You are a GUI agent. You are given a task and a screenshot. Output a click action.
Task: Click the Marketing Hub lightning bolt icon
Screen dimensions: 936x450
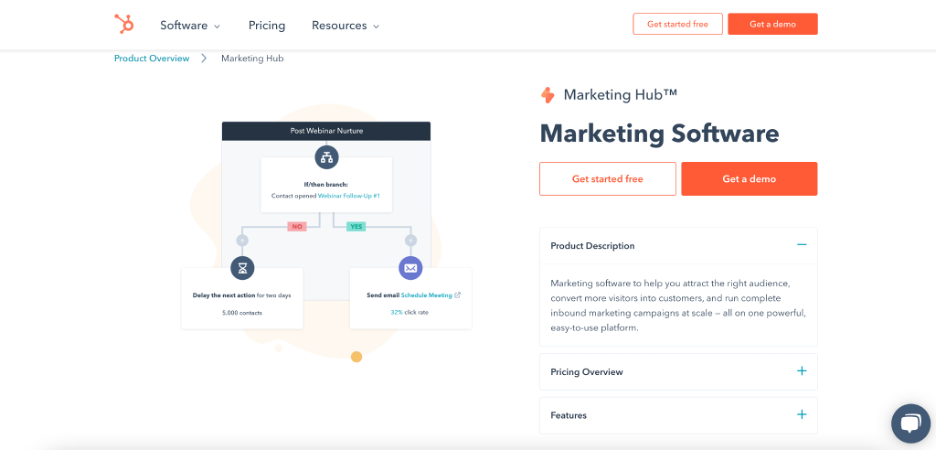click(x=547, y=95)
